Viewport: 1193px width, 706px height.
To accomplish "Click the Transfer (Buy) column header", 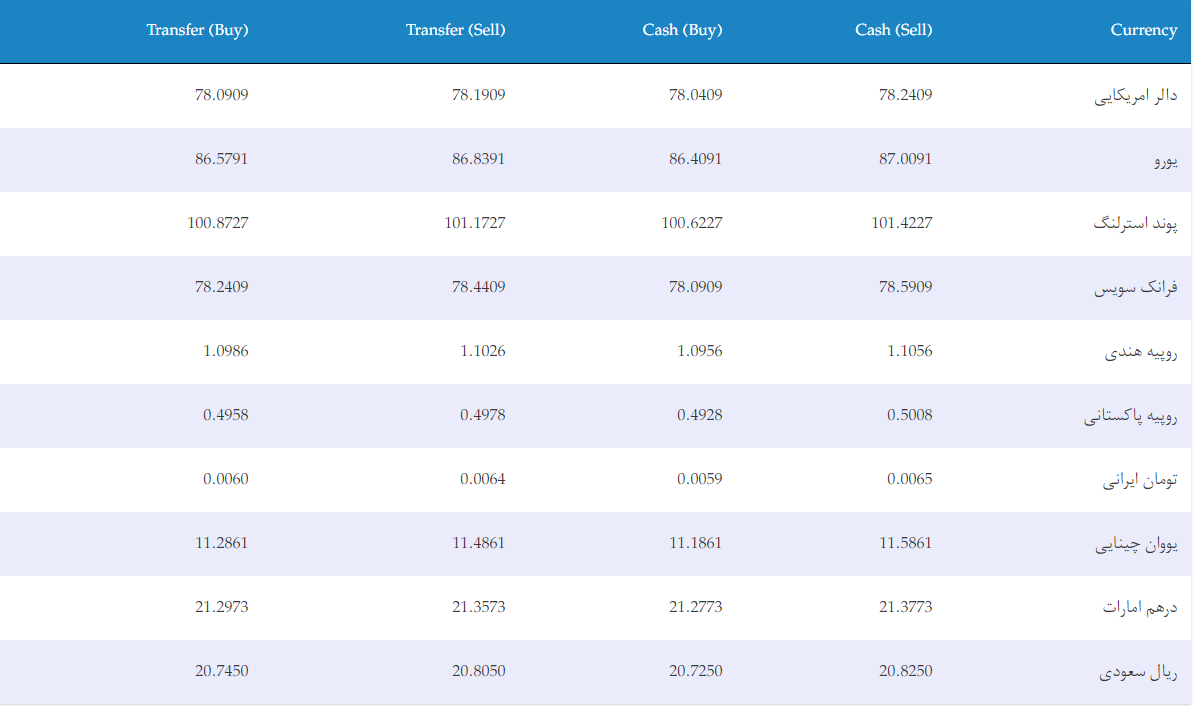I will [197, 30].
